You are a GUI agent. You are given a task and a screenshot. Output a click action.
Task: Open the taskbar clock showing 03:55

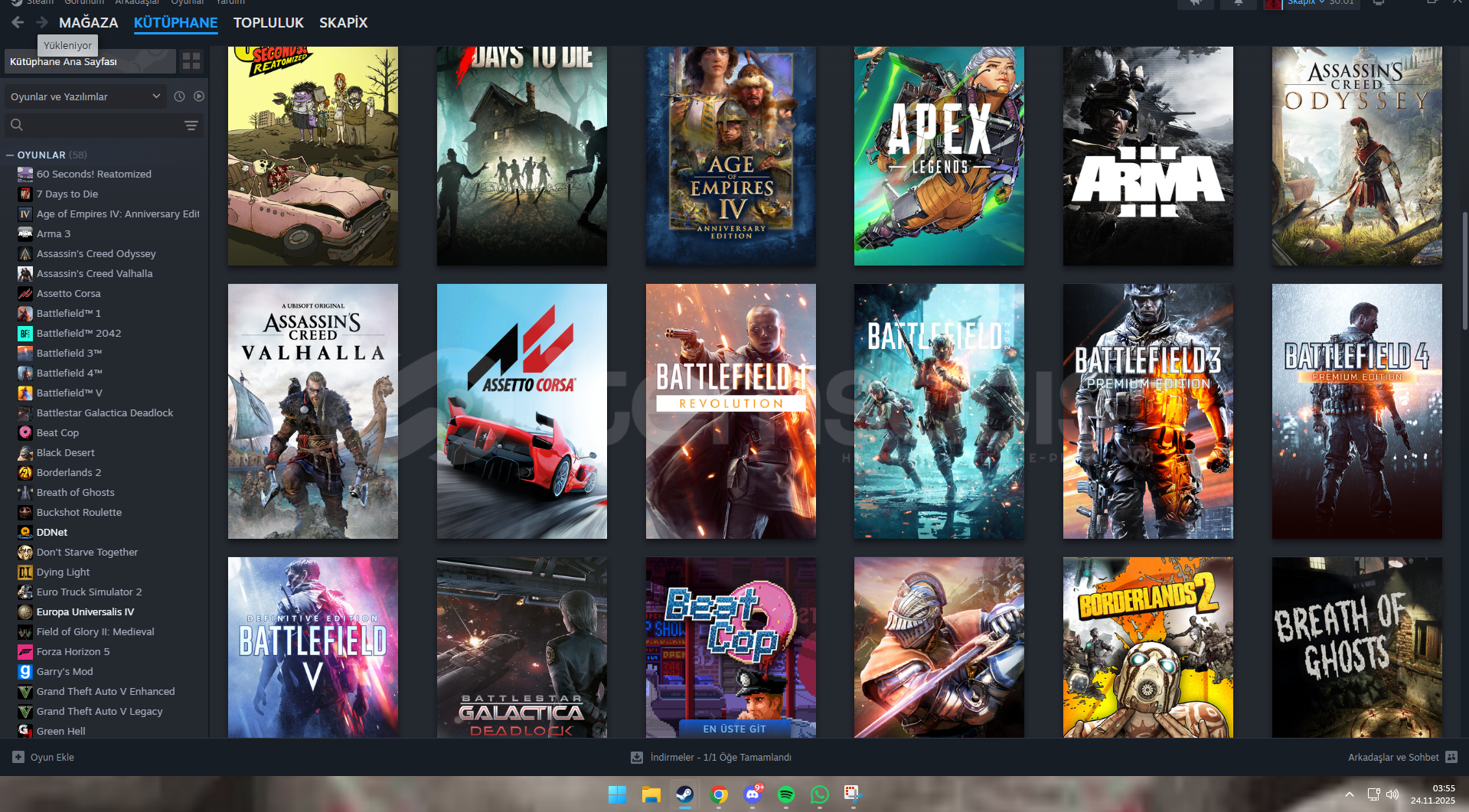point(1433,794)
